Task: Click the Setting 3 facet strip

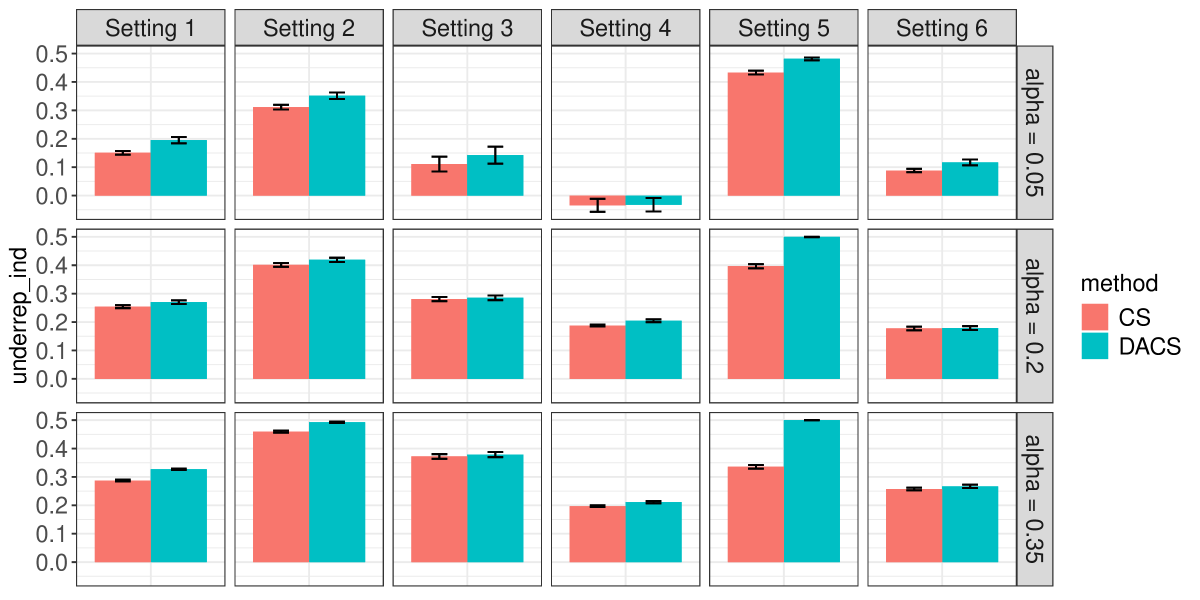Action: (467, 28)
